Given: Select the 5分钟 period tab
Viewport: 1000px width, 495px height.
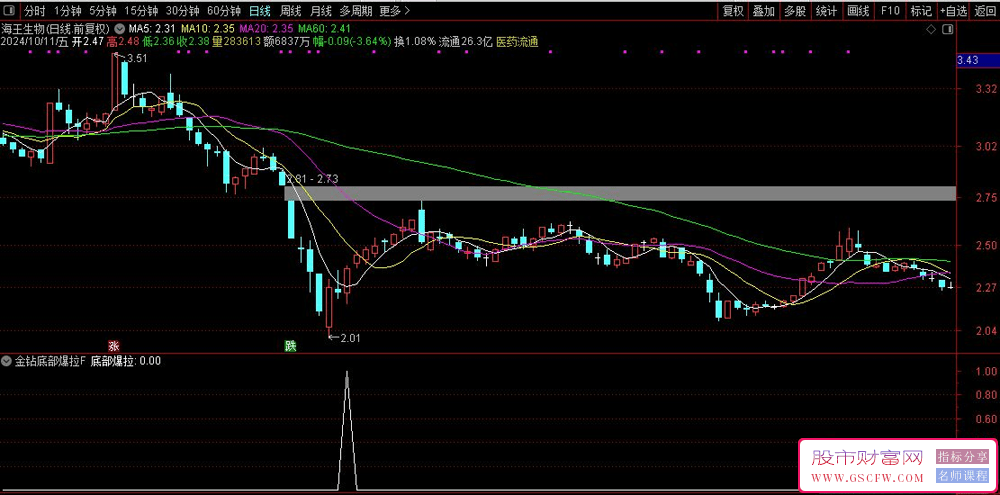Looking at the screenshot, I should (103, 11).
